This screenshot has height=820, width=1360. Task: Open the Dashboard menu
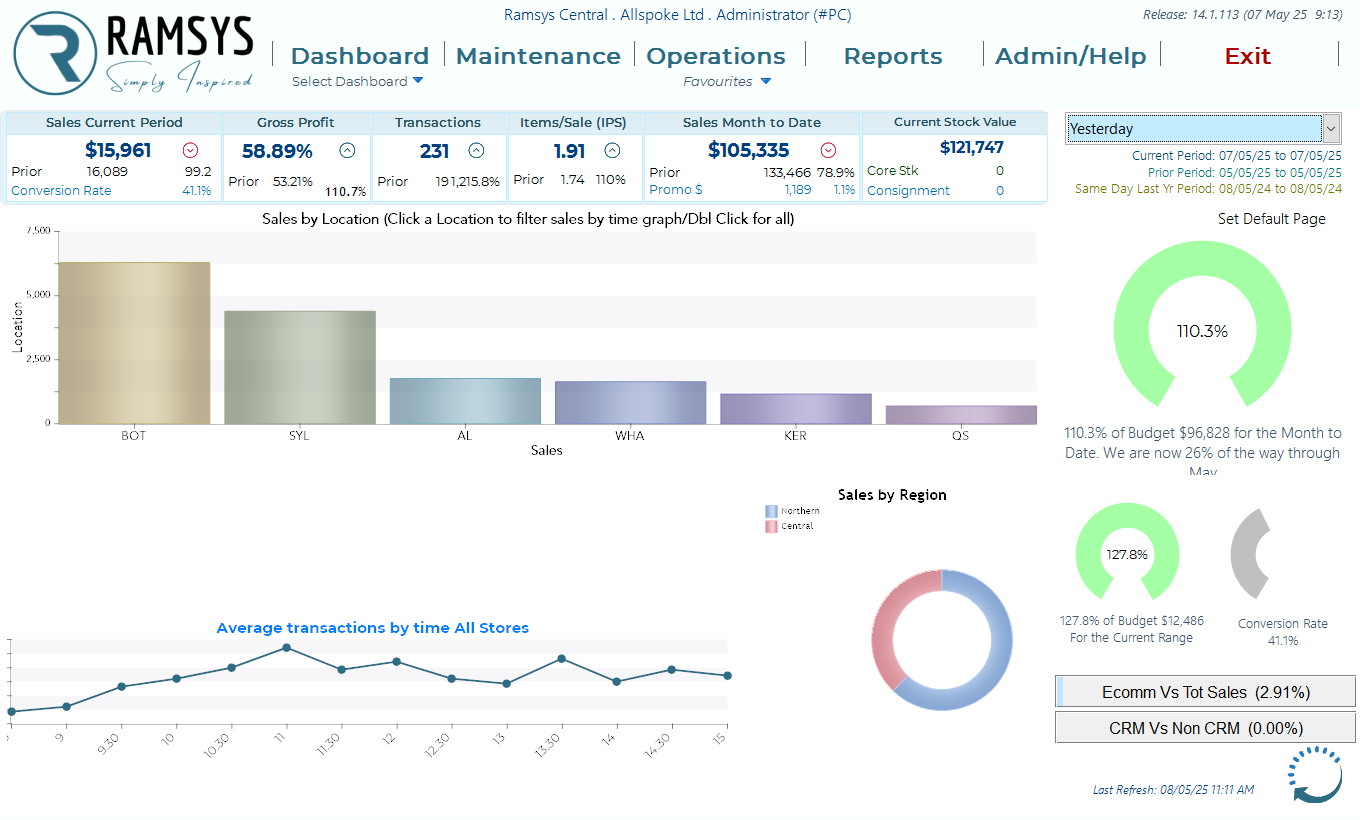pyautogui.click(x=360, y=56)
